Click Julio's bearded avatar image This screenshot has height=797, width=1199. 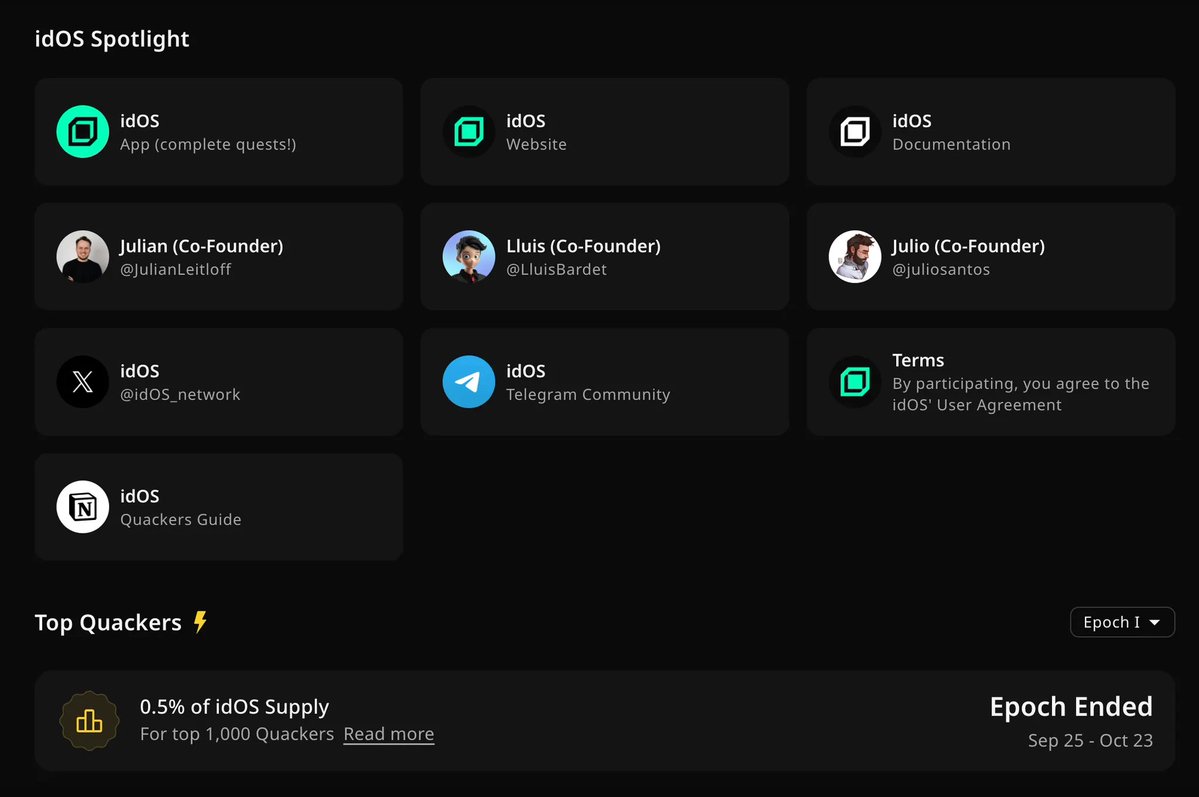[855, 257]
